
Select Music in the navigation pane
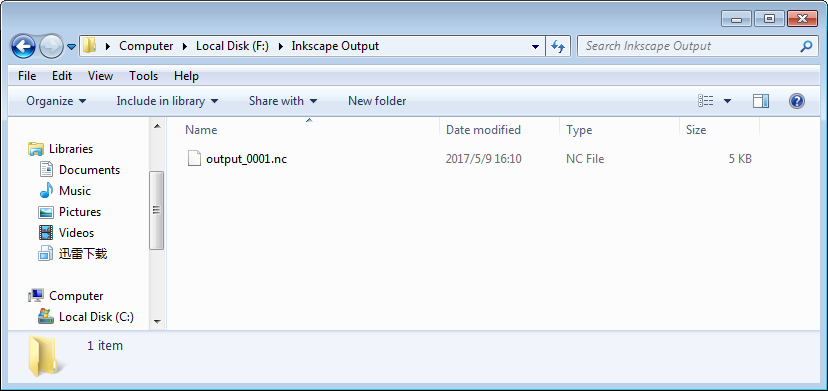pyautogui.click(x=74, y=191)
